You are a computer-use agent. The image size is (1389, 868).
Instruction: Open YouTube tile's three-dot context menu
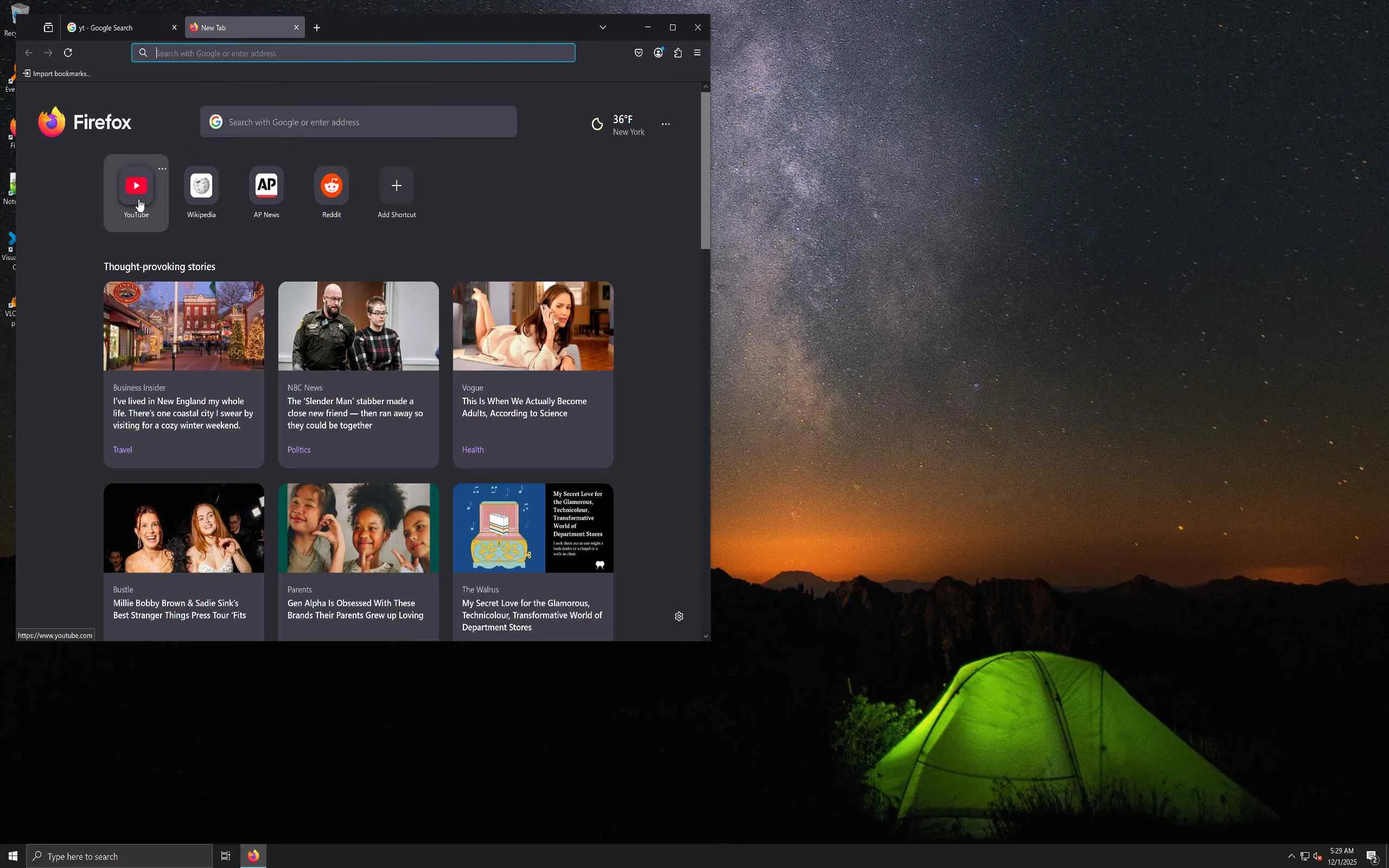[x=162, y=169]
